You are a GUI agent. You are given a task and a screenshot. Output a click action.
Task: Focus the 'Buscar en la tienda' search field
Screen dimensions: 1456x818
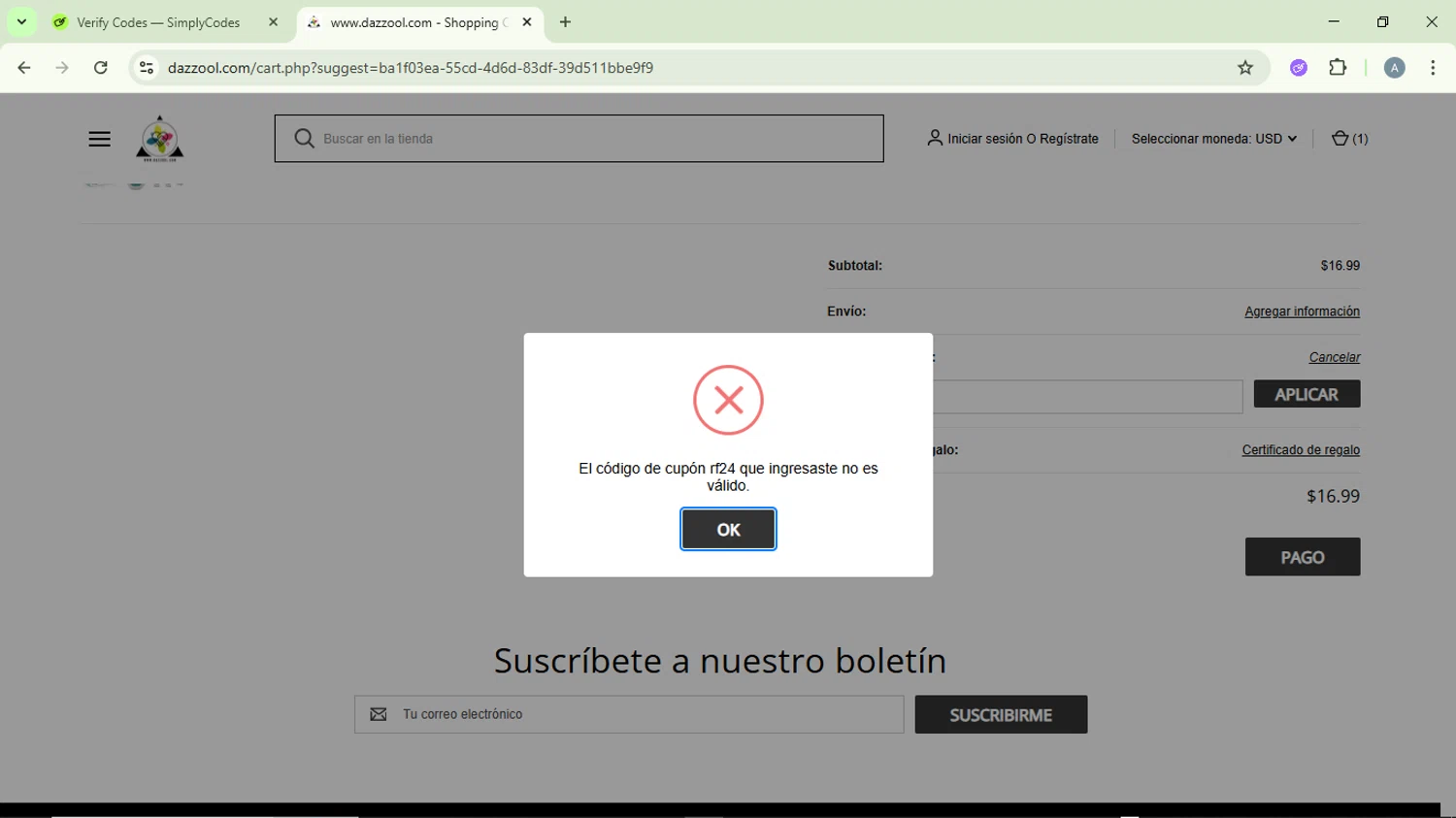pyautogui.click(x=579, y=139)
